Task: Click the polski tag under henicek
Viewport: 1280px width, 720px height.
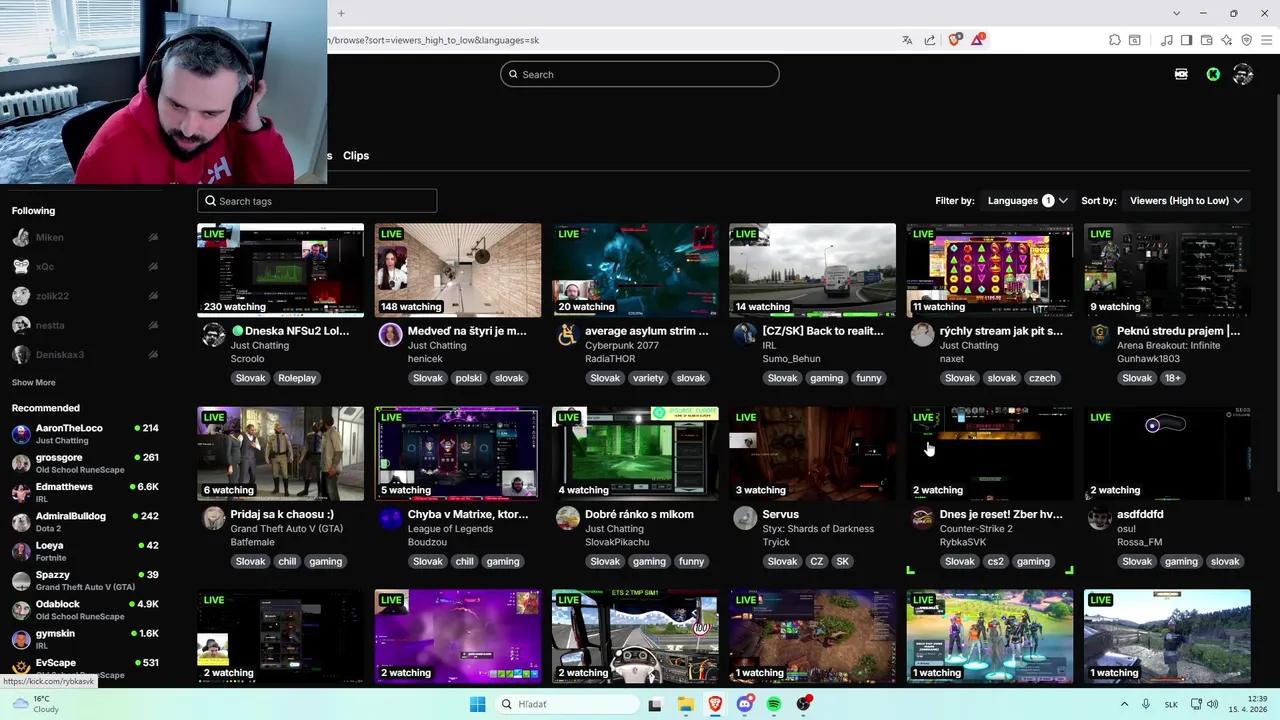Action: tap(468, 378)
